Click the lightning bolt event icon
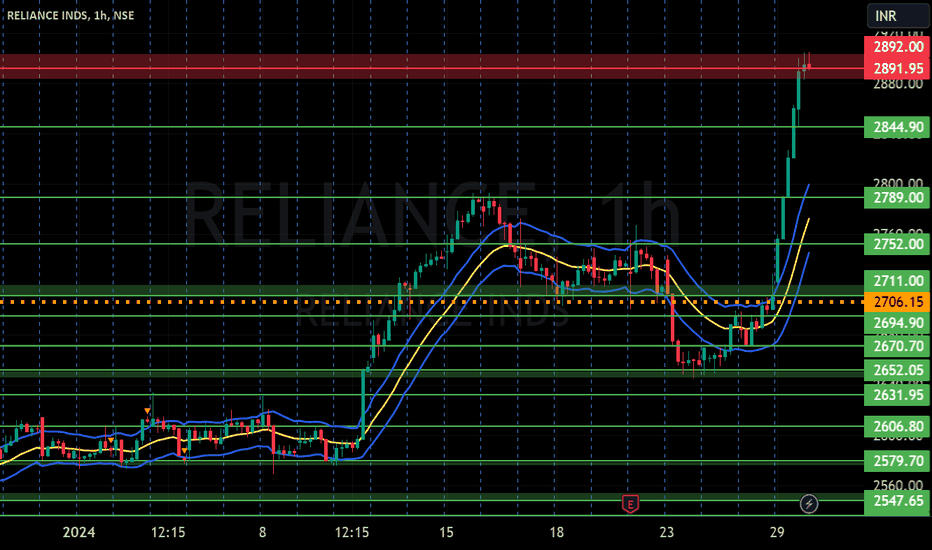Screen dimensions: 932x550 point(808,504)
